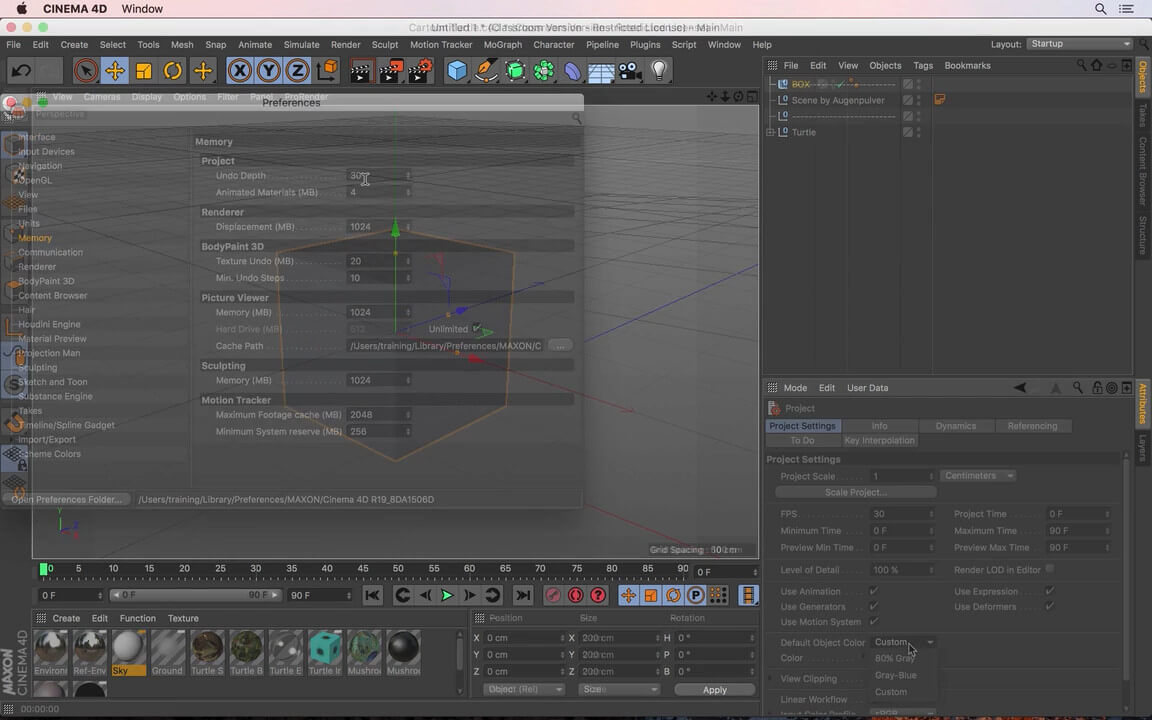The image size is (1152, 720).
Task: Click Open Preferences Folder
Action: coord(65,499)
